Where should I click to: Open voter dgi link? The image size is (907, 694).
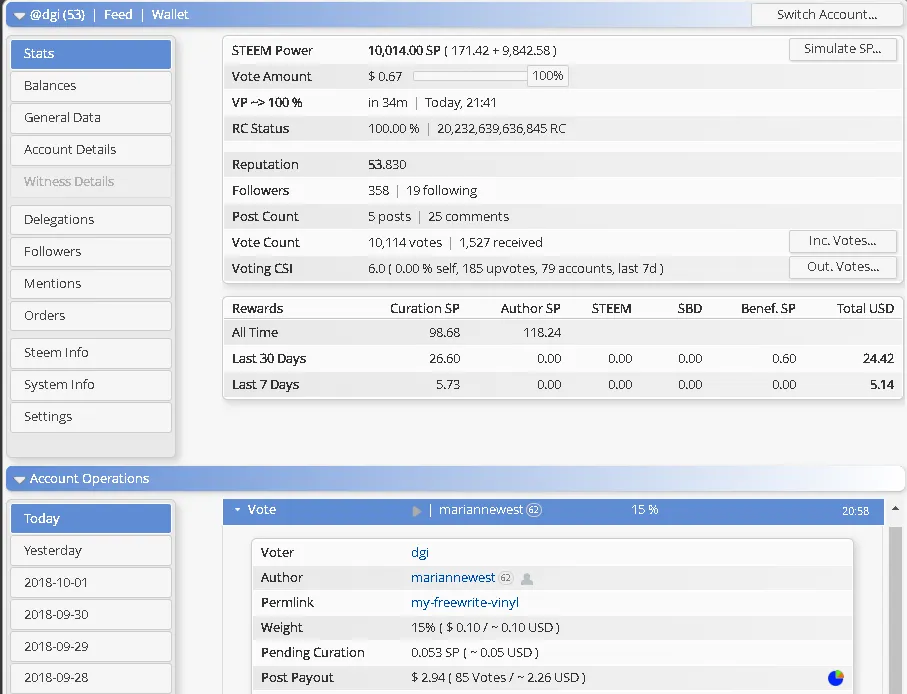pyautogui.click(x=420, y=553)
